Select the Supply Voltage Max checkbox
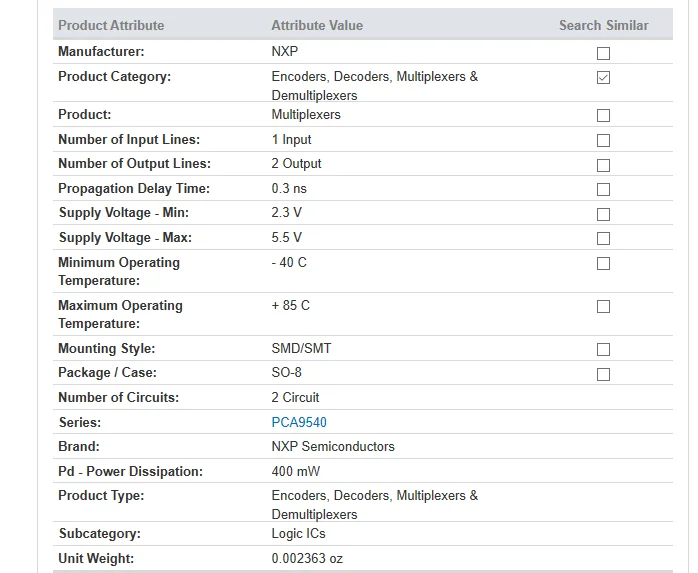The width and height of the screenshot is (698, 573). pyautogui.click(x=603, y=239)
